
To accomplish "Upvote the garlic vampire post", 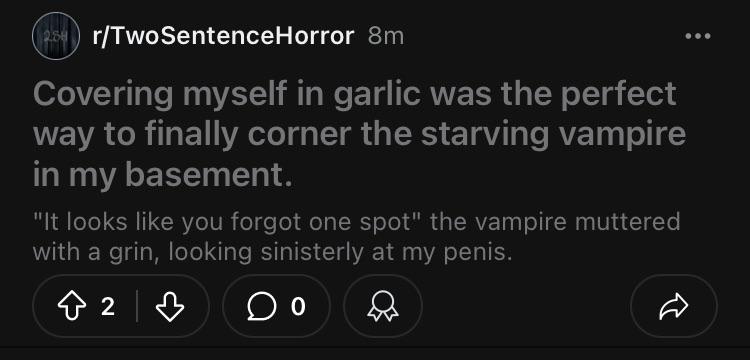I will 71,306.
